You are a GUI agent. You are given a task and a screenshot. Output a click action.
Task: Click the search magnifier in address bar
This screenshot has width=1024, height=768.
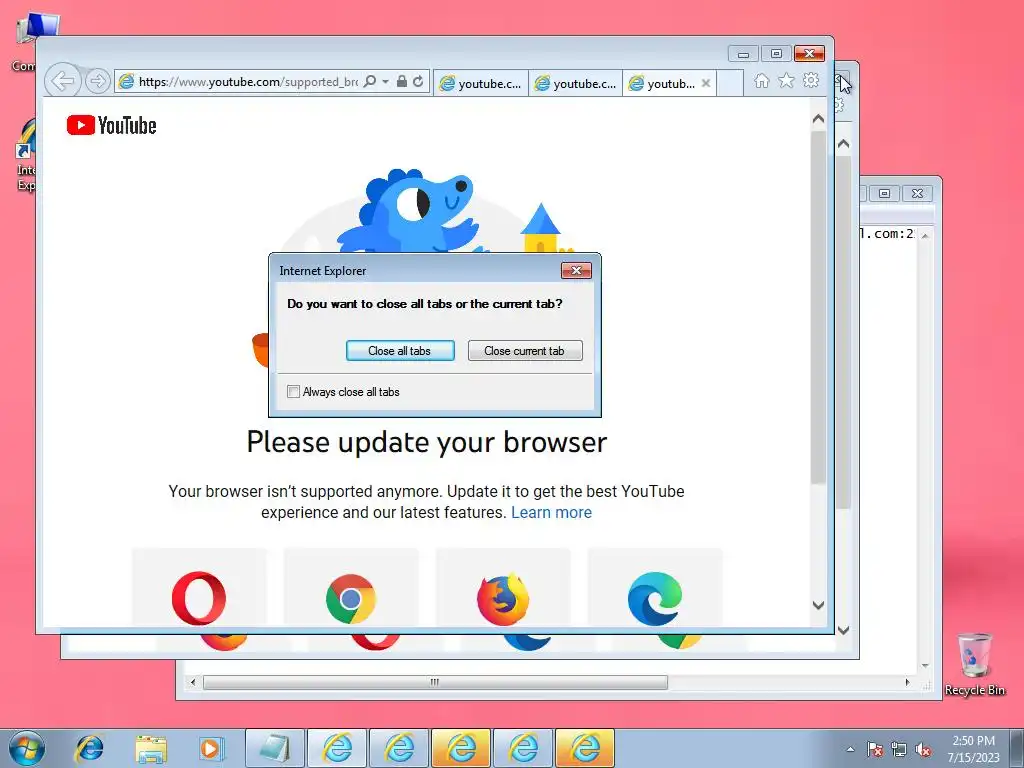pyautogui.click(x=370, y=82)
